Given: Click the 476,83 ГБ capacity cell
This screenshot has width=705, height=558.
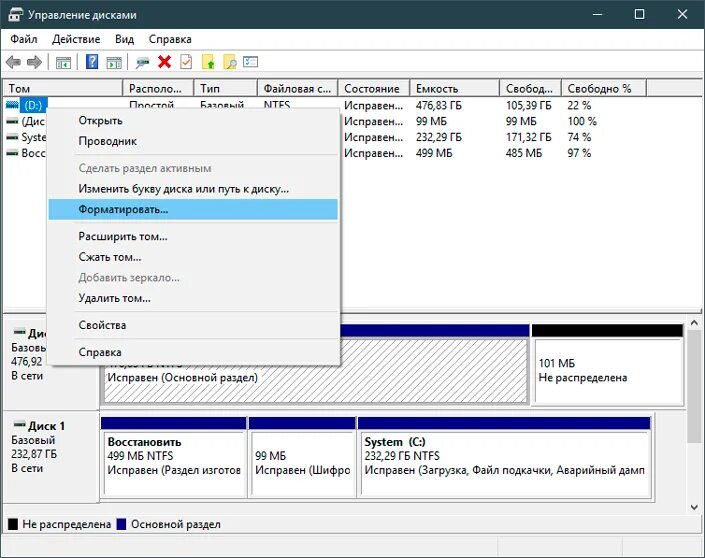Looking at the screenshot, I should [439, 106].
